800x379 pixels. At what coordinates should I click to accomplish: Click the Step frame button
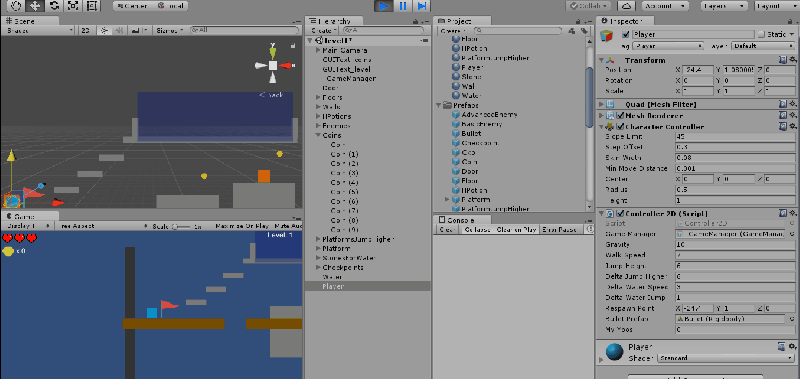[422, 6]
